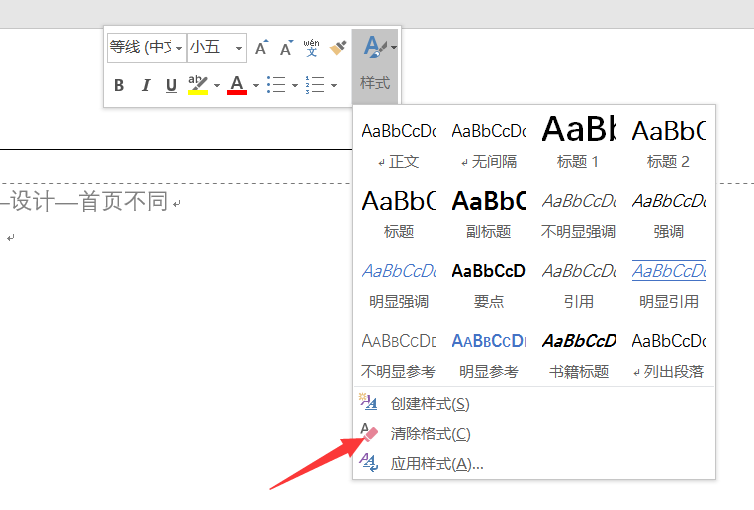Apply the 标题 2 style
The width and height of the screenshot is (754, 510).
pos(668,144)
